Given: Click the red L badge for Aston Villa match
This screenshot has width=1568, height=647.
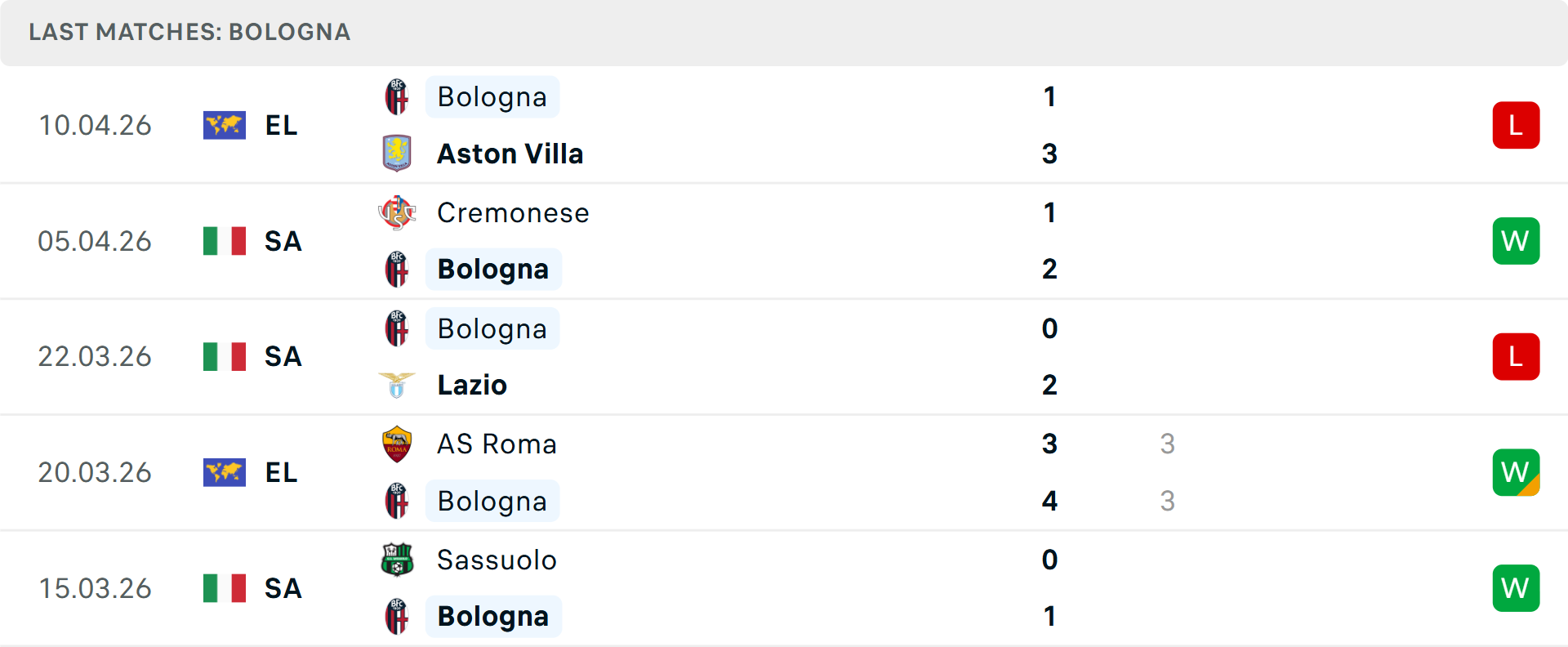Looking at the screenshot, I should tap(1516, 126).
